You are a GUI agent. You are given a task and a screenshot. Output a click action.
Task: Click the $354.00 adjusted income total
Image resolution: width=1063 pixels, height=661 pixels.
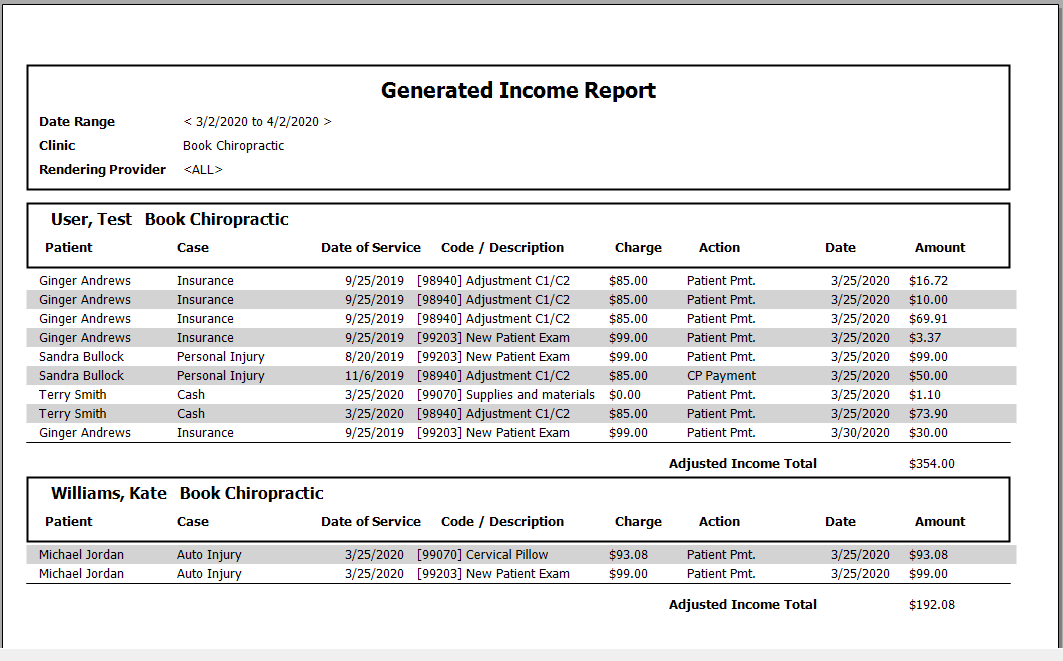click(931, 464)
